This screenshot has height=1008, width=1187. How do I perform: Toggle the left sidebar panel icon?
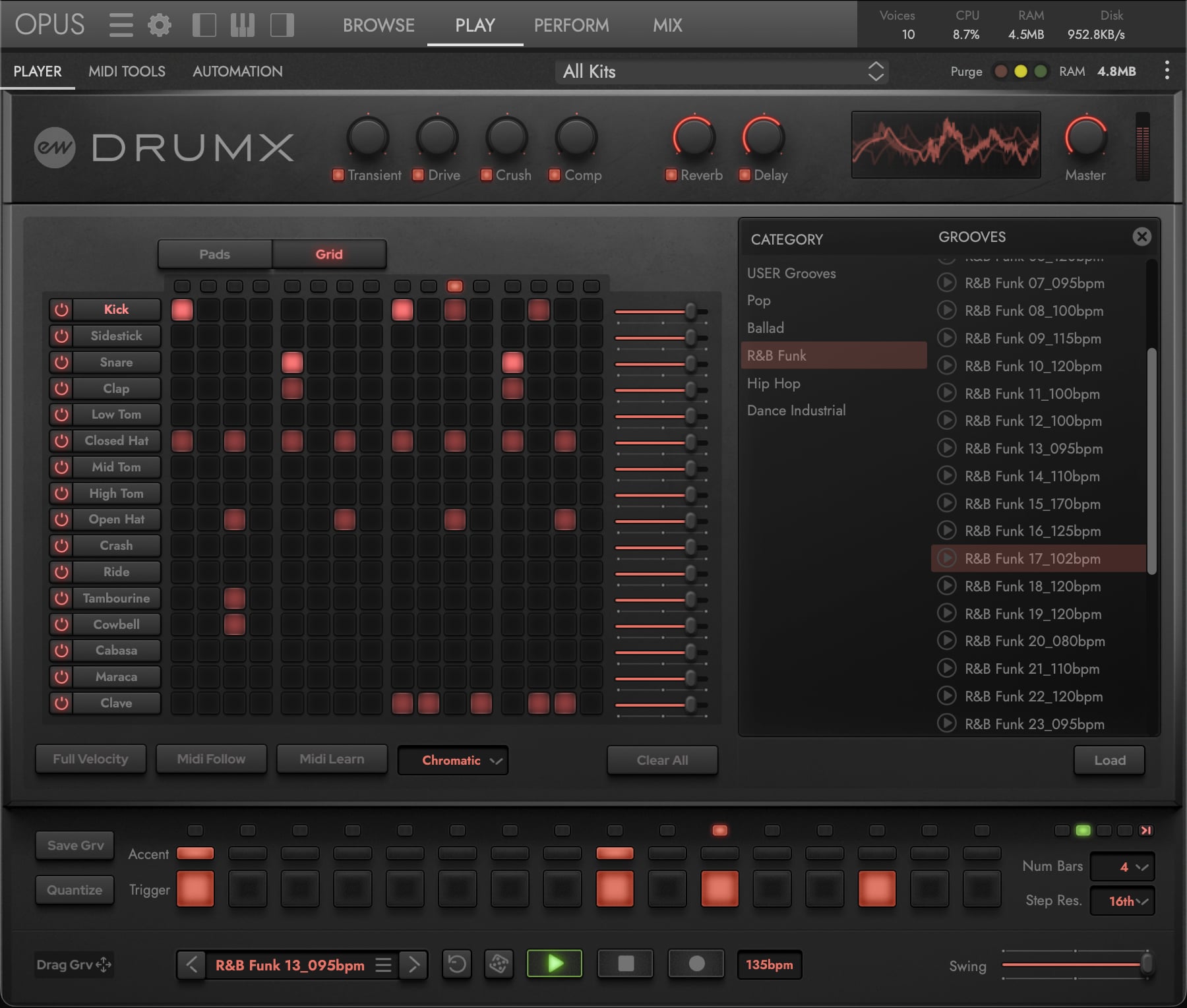click(204, 25)
